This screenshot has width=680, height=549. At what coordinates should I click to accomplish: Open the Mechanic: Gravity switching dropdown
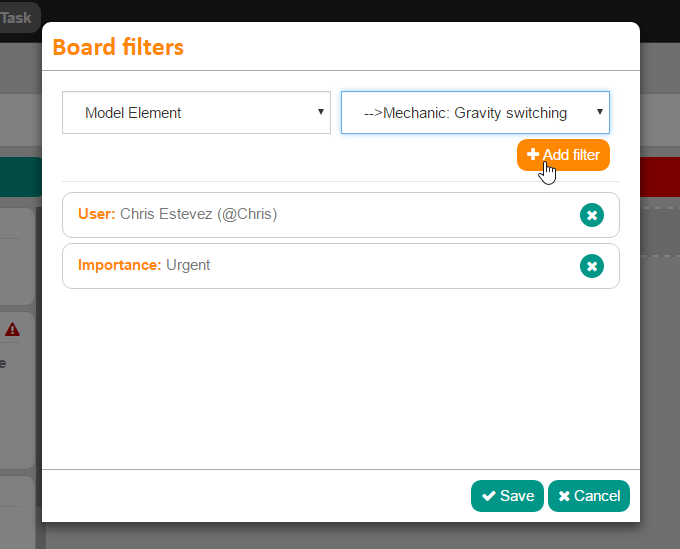[475, 113]
